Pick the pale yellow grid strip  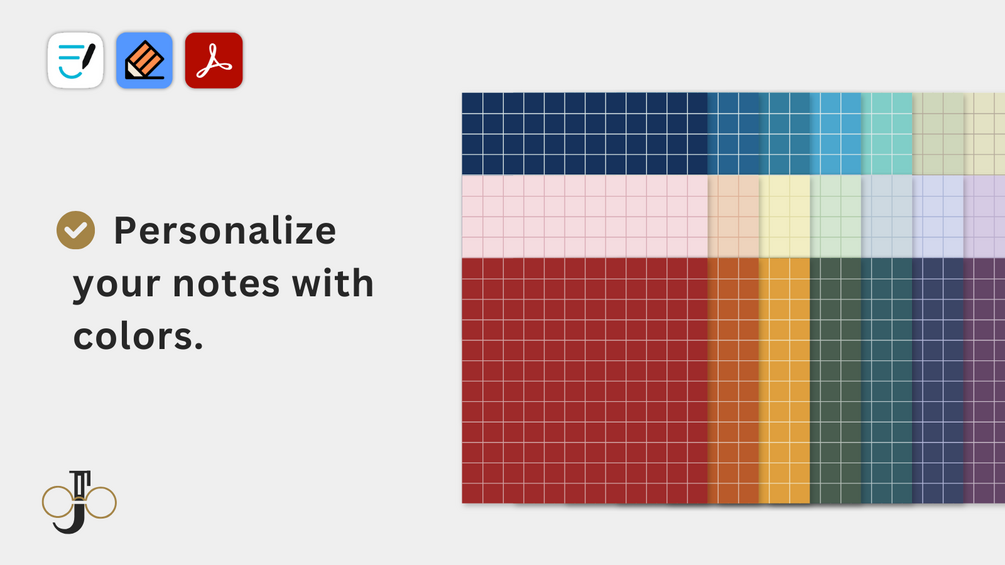784,216
